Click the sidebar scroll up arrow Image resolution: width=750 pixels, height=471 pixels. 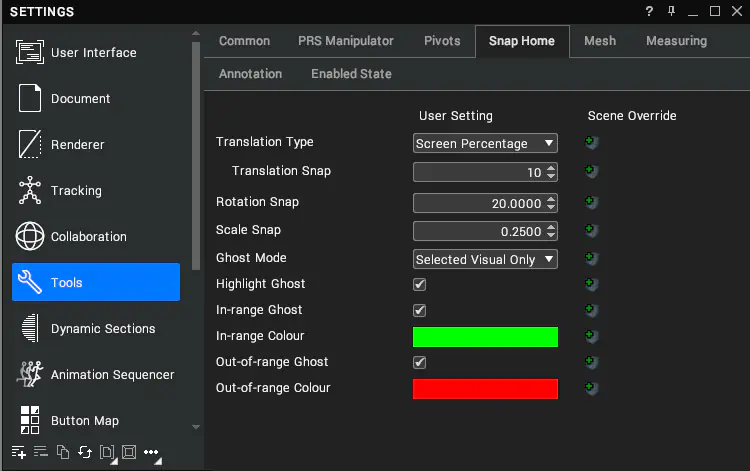(196, 33)
